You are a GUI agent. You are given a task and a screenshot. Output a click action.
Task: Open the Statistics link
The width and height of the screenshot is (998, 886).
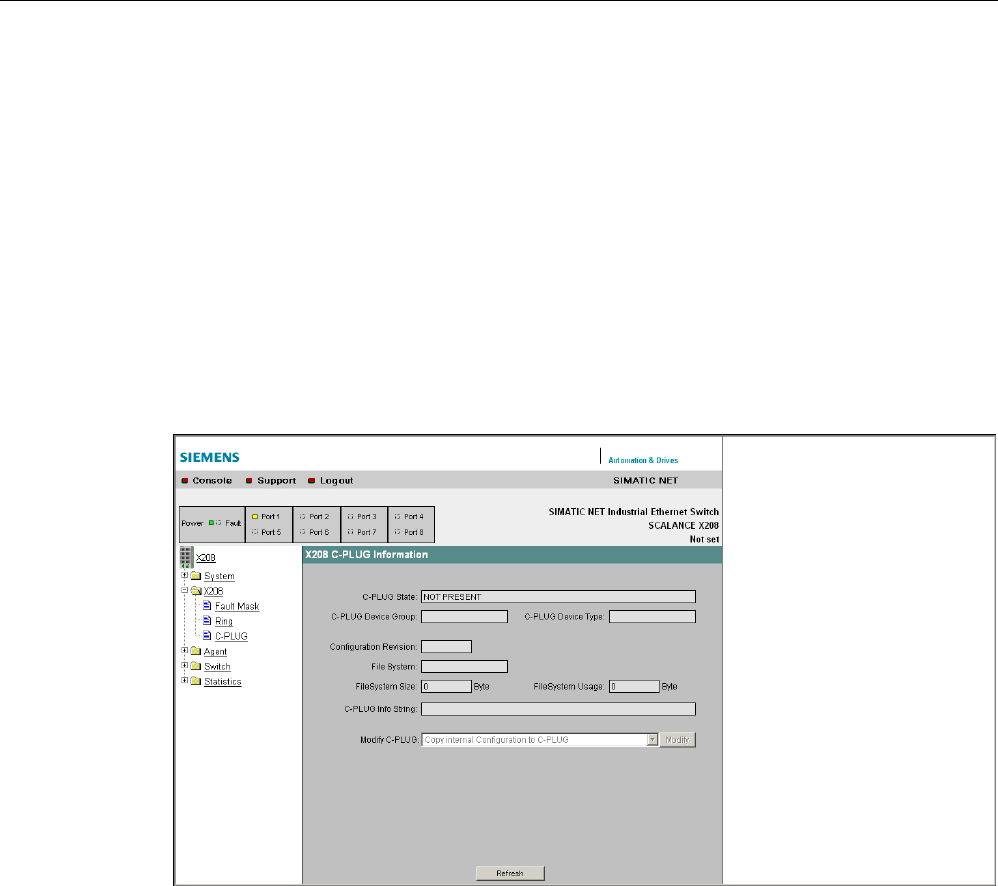[223, 682]
